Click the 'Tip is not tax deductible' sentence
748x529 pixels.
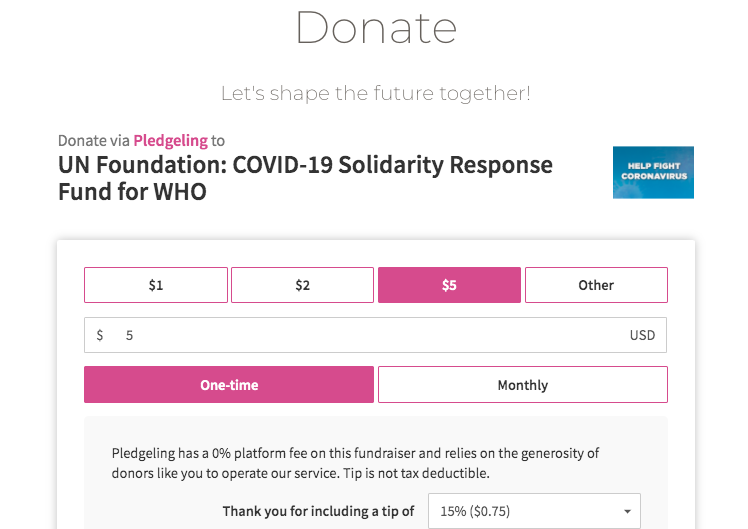pos(416,473)
